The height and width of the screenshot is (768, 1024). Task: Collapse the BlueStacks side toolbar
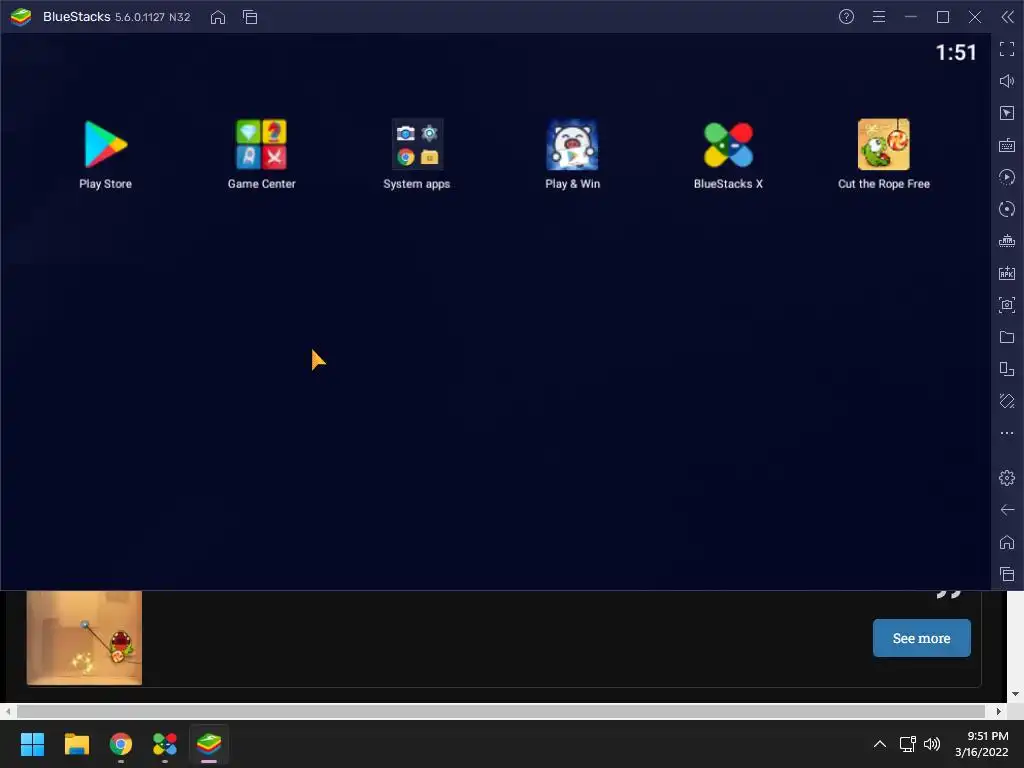pos(1008,17)
